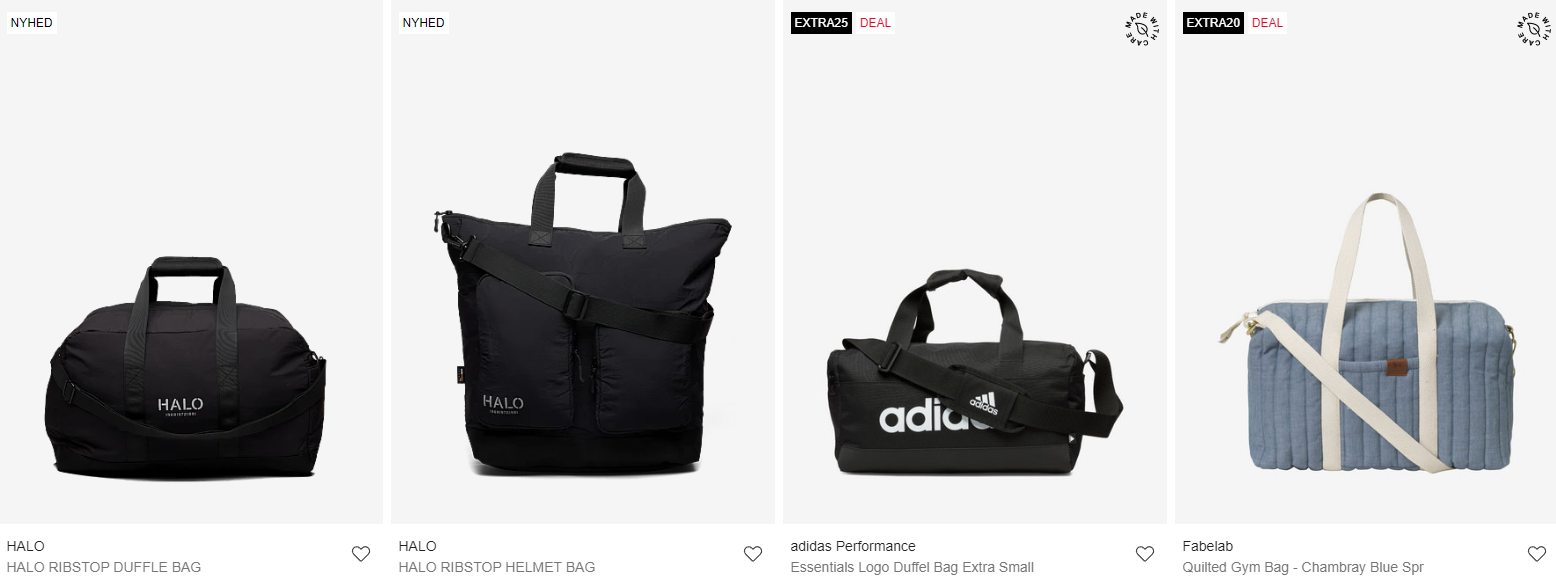Select the EXTRA20 promo badge
Viewport: 1556px width, 582px height.
tap(1213, 23)
